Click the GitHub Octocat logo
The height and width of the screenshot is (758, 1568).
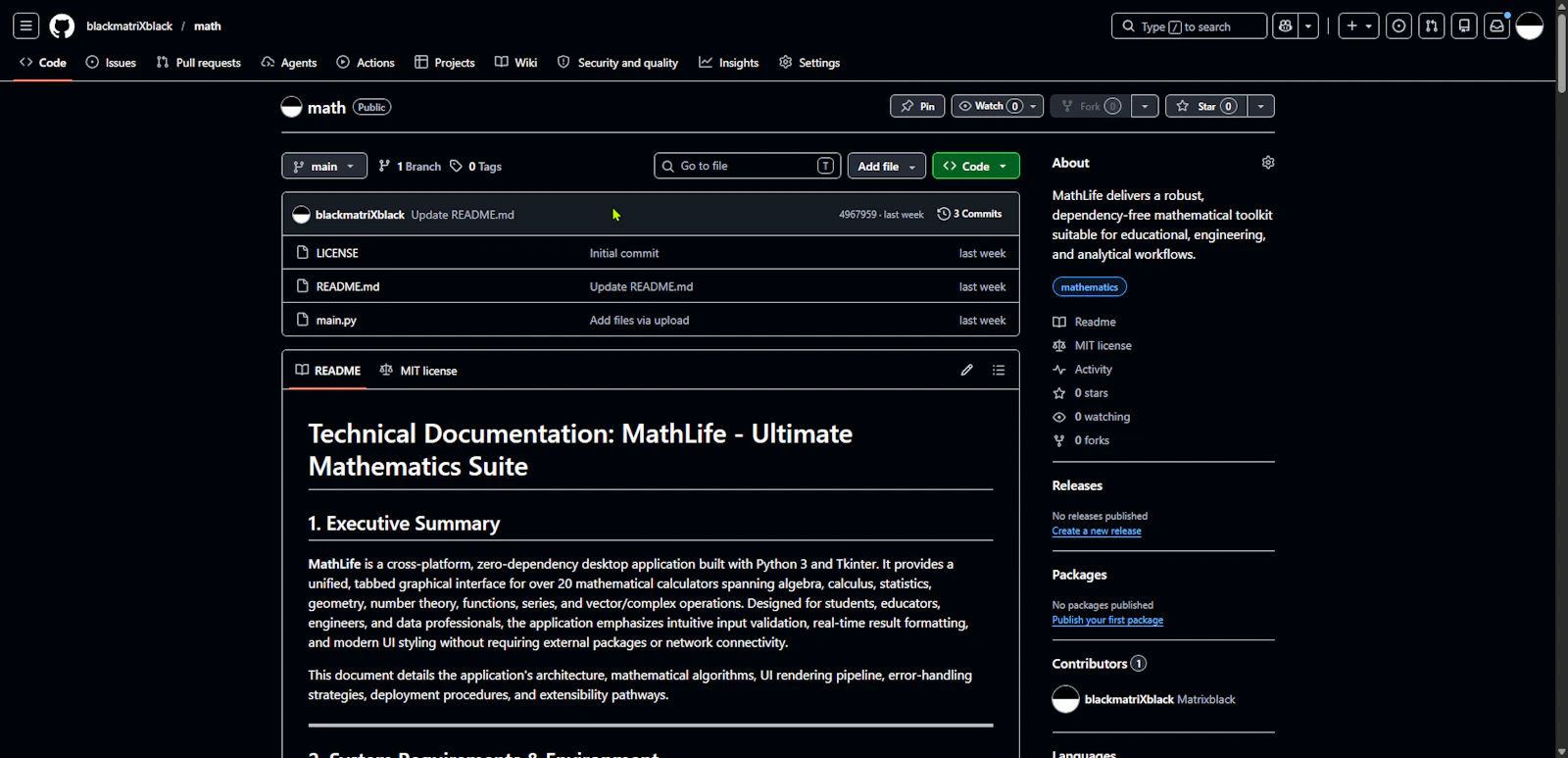point(62,26)
